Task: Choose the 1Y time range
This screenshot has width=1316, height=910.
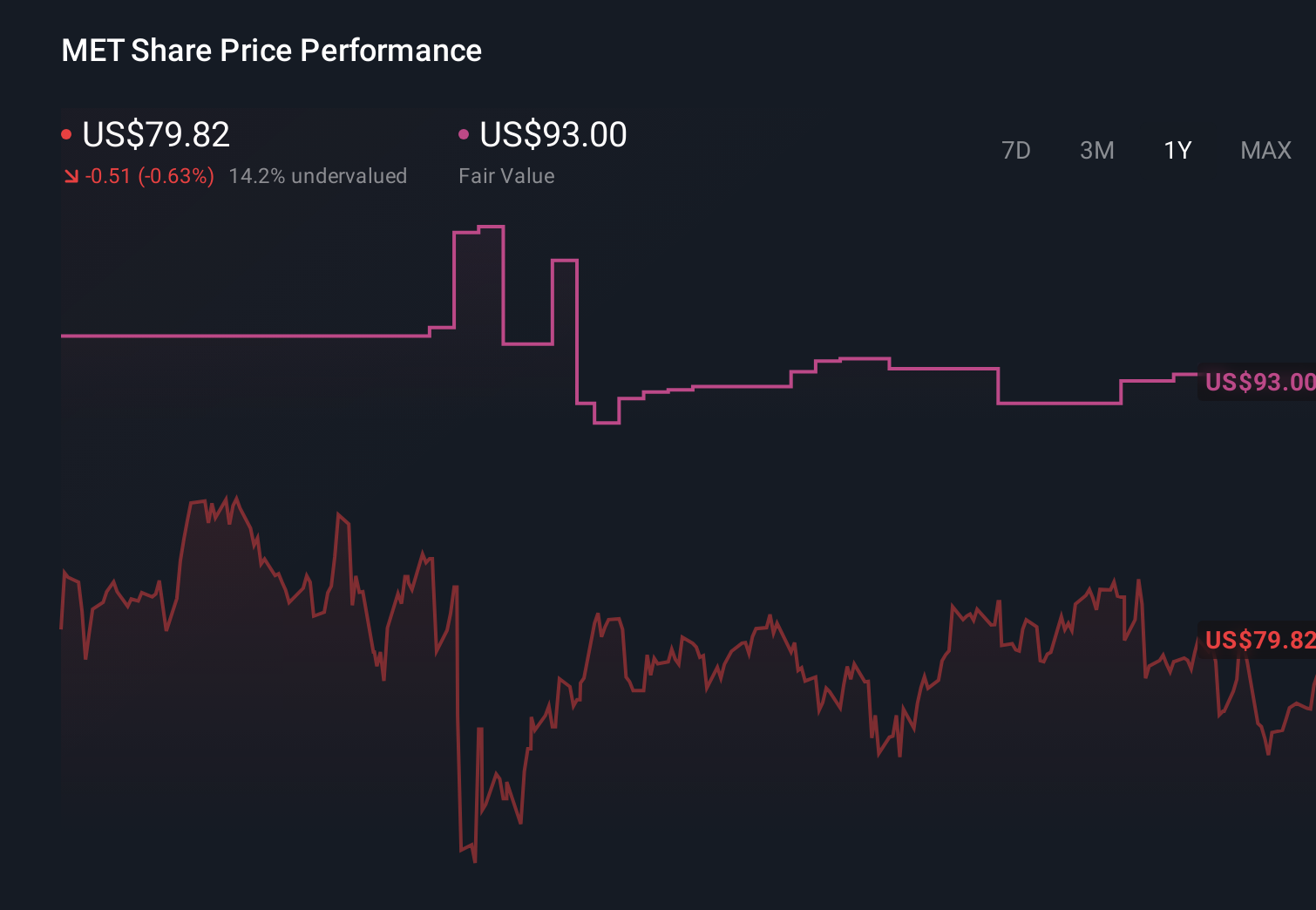Action: (x=1177, y=151)
